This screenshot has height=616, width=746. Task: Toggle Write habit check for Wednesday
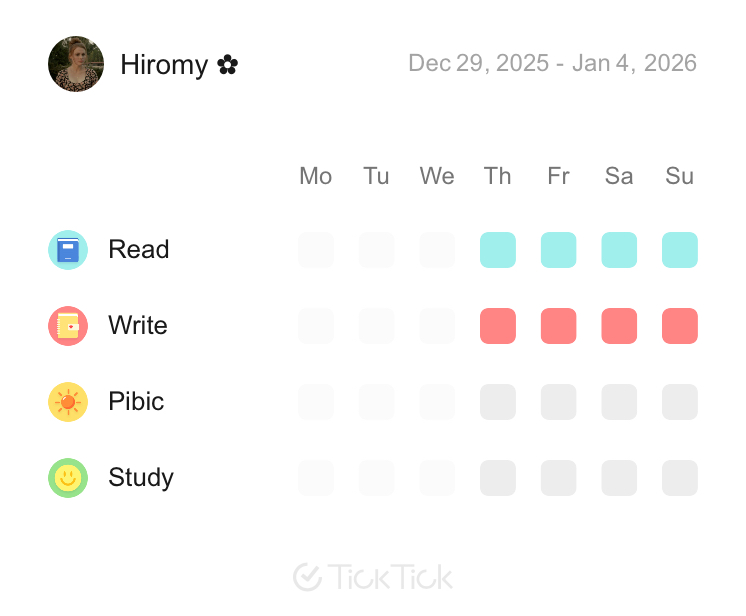click(x=437, y=326)
